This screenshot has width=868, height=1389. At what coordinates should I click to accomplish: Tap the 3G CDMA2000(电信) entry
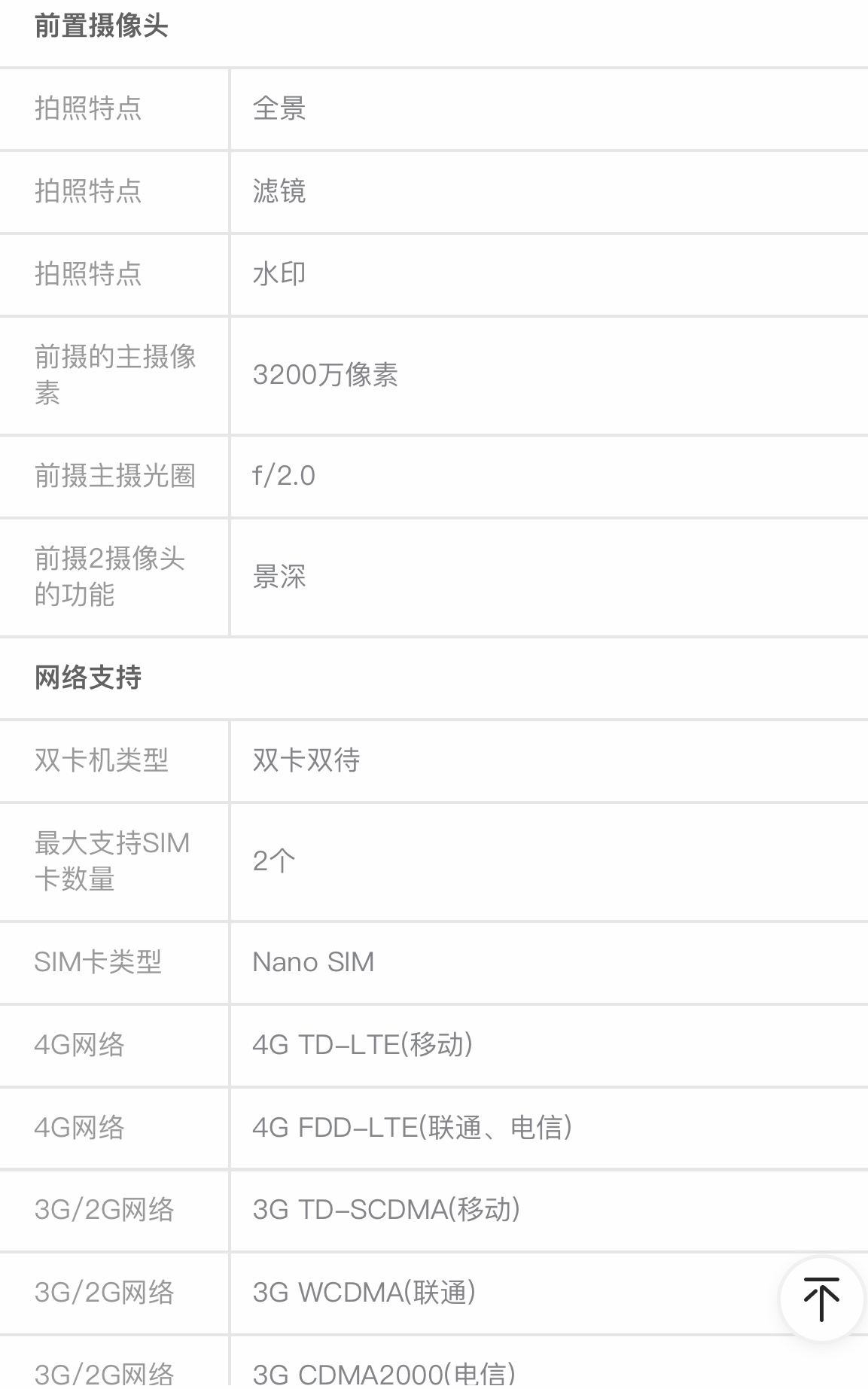(384, 1373)
